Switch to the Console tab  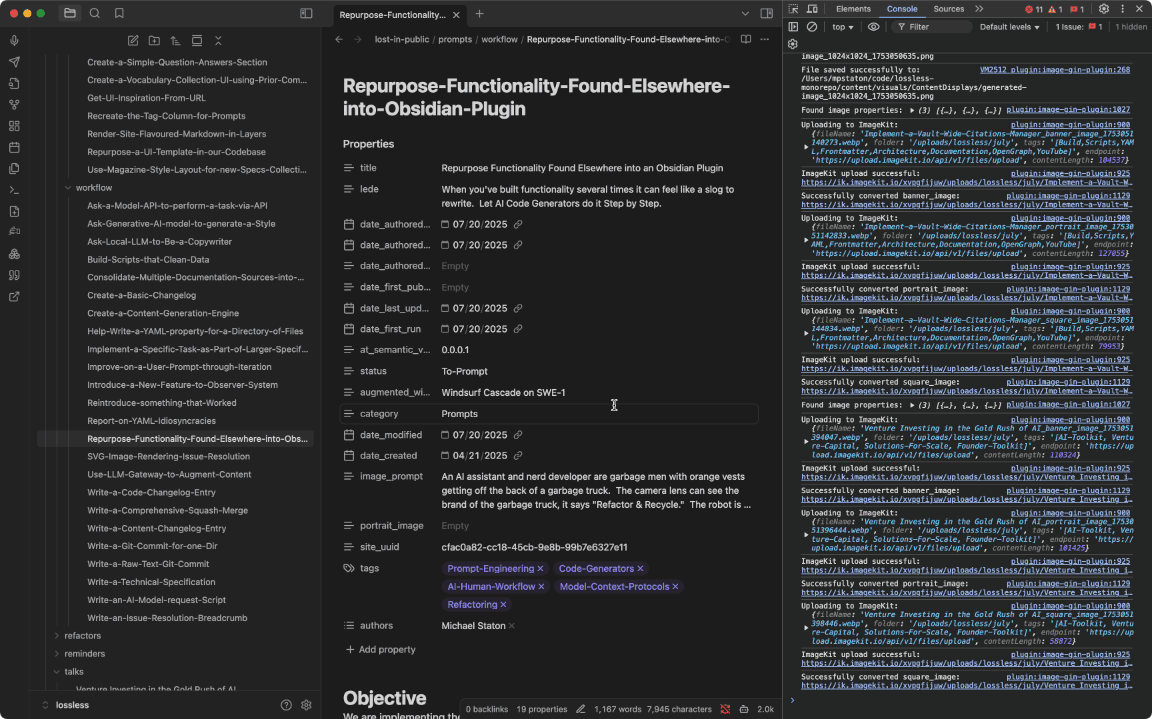pos(901,9)
